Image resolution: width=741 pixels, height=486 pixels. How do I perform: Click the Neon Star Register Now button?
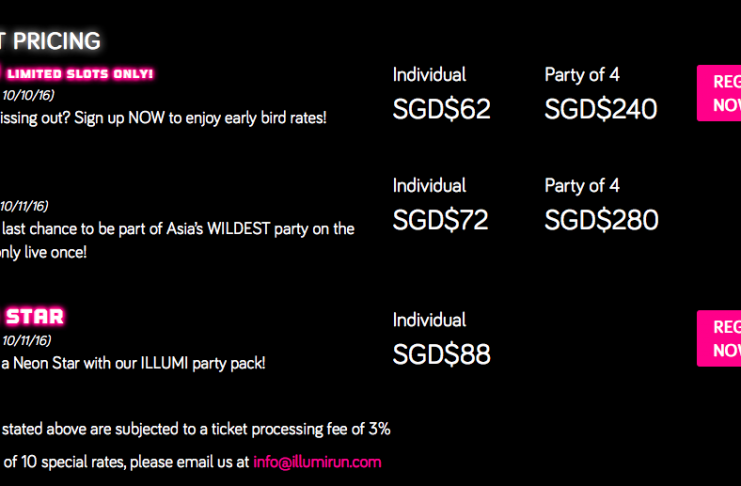(x=719, y=338)
